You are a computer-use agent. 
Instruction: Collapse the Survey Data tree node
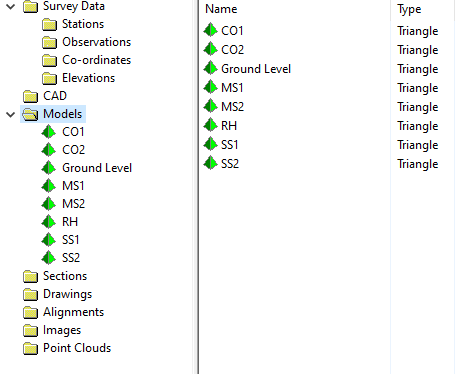pyautogui.click(x=11, y=6)
